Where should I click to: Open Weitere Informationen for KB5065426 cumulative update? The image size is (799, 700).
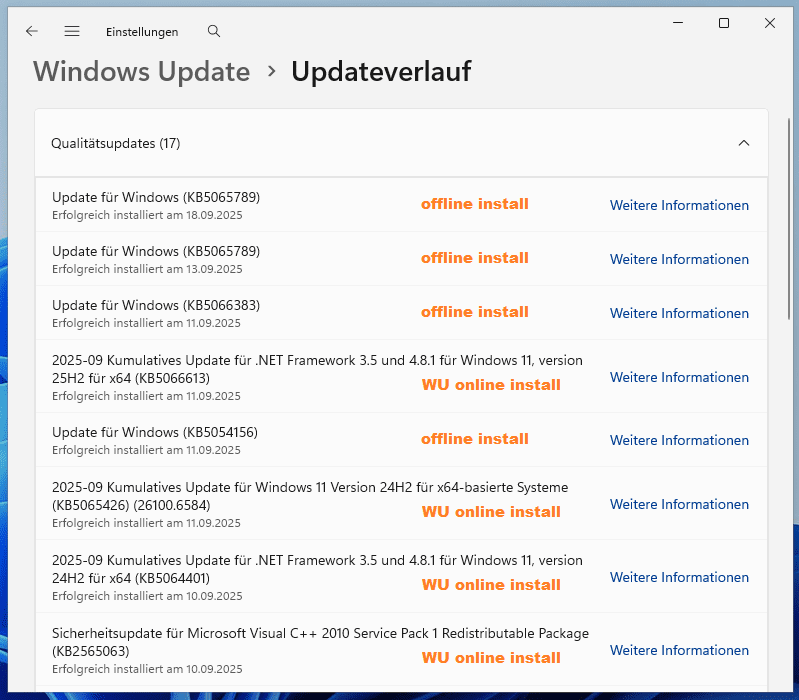tap(679, 504)
